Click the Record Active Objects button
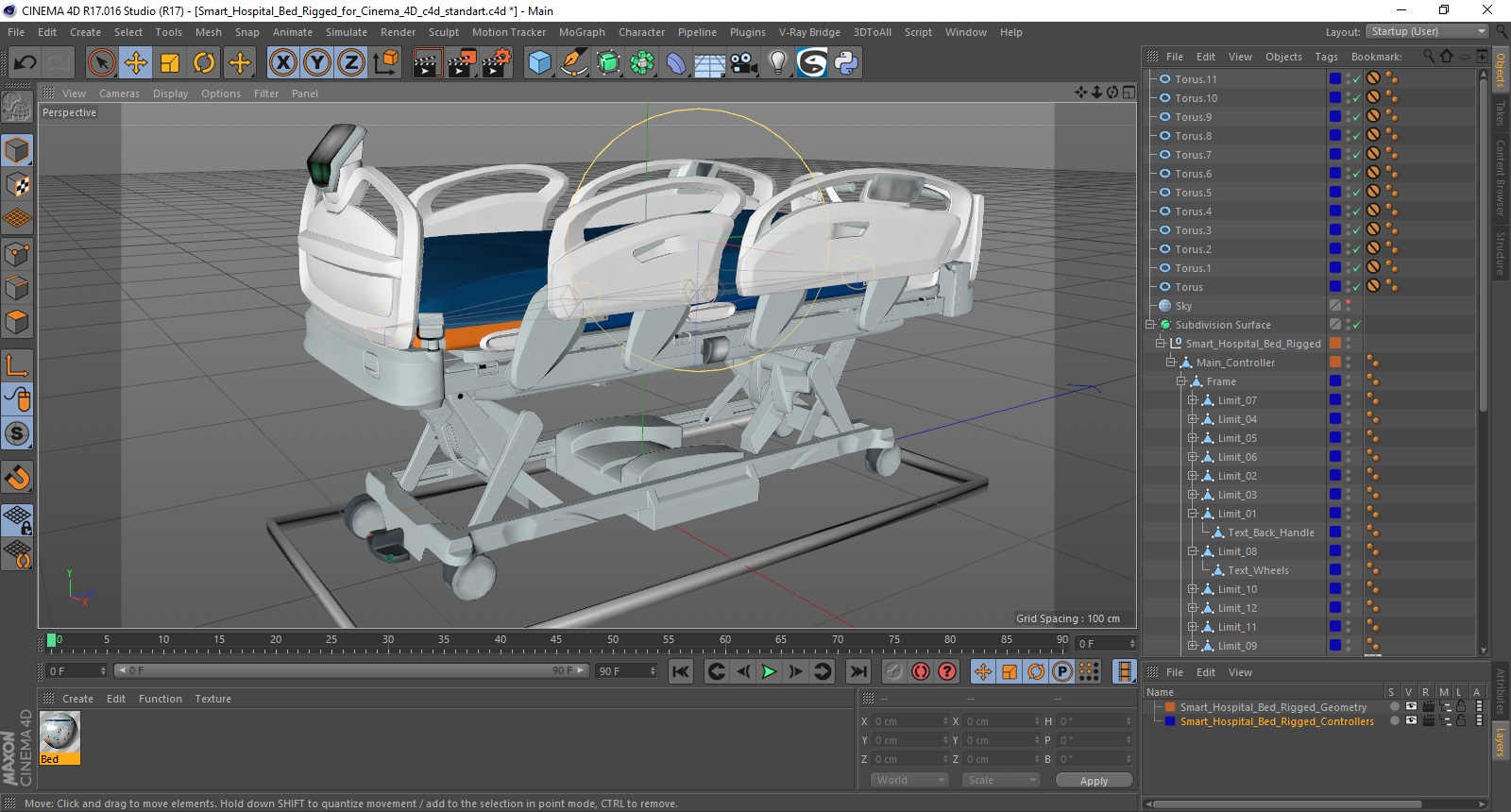 pos(893,671)
